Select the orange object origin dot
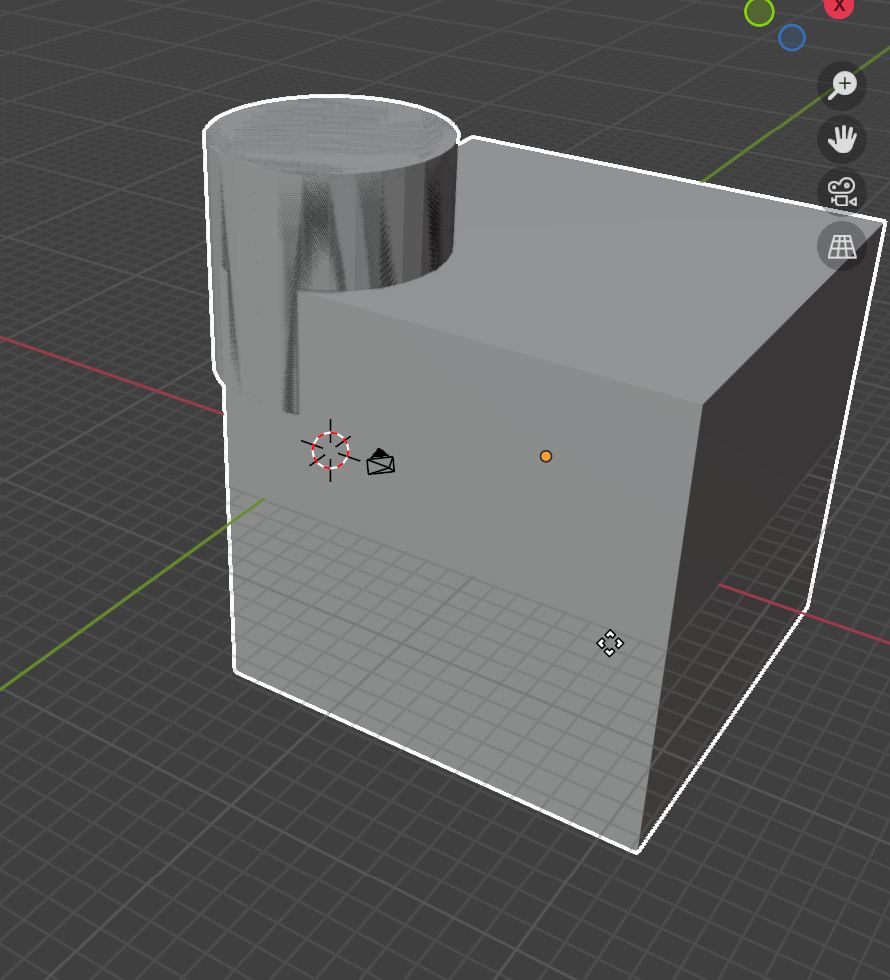The height and width of the screenshot is (980, 890). [x=546, y=457]
